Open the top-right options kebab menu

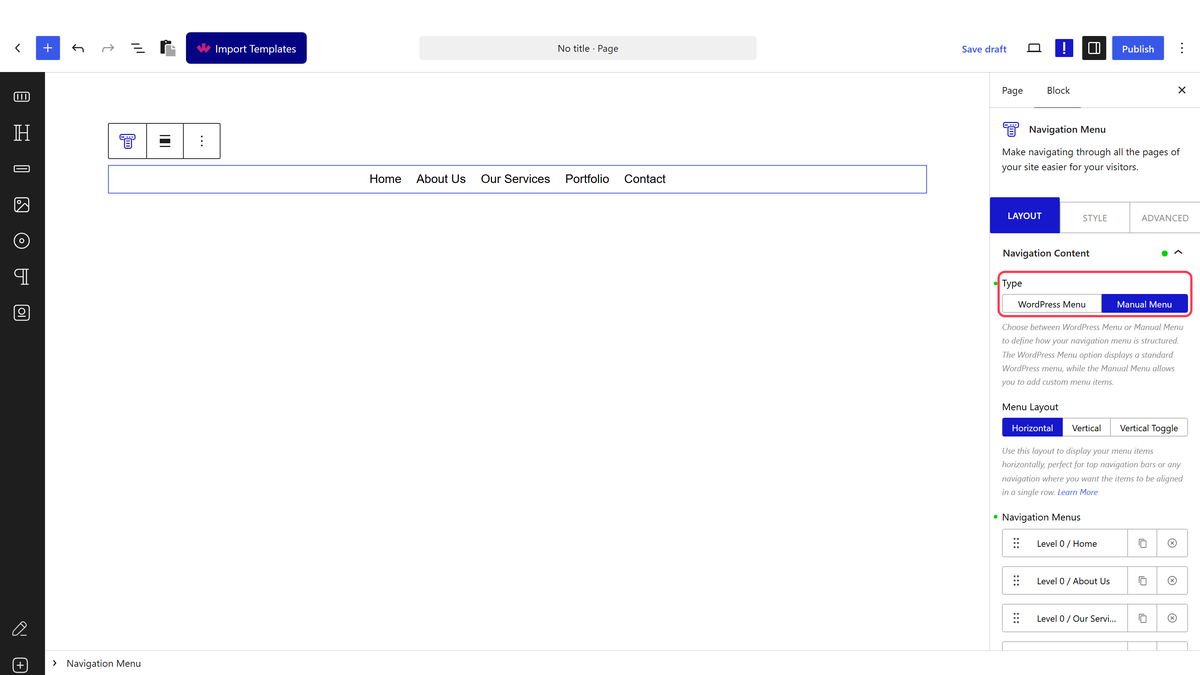[1182, 48]
